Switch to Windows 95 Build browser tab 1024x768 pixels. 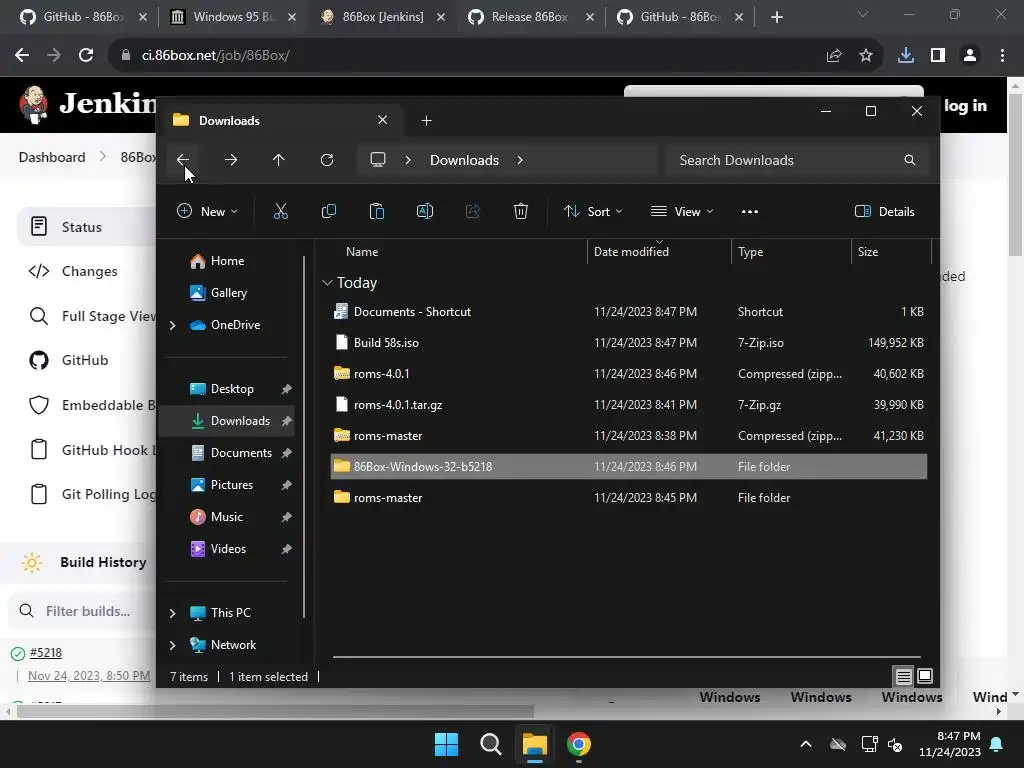[231, 17]
